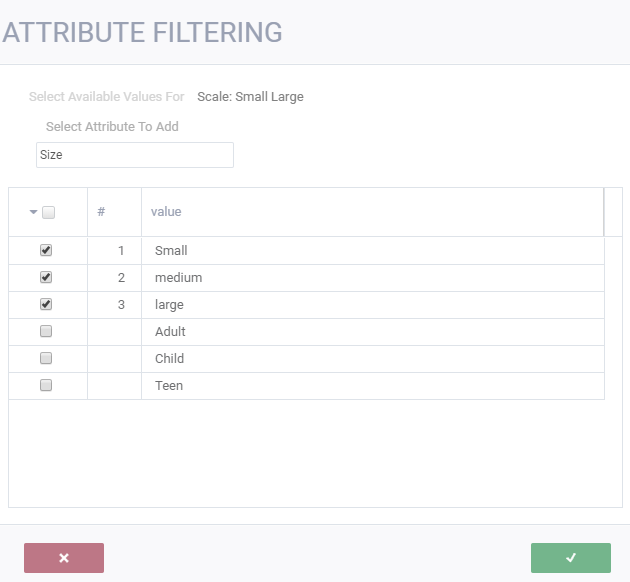Click the Size attribute input field

[134, 155]
